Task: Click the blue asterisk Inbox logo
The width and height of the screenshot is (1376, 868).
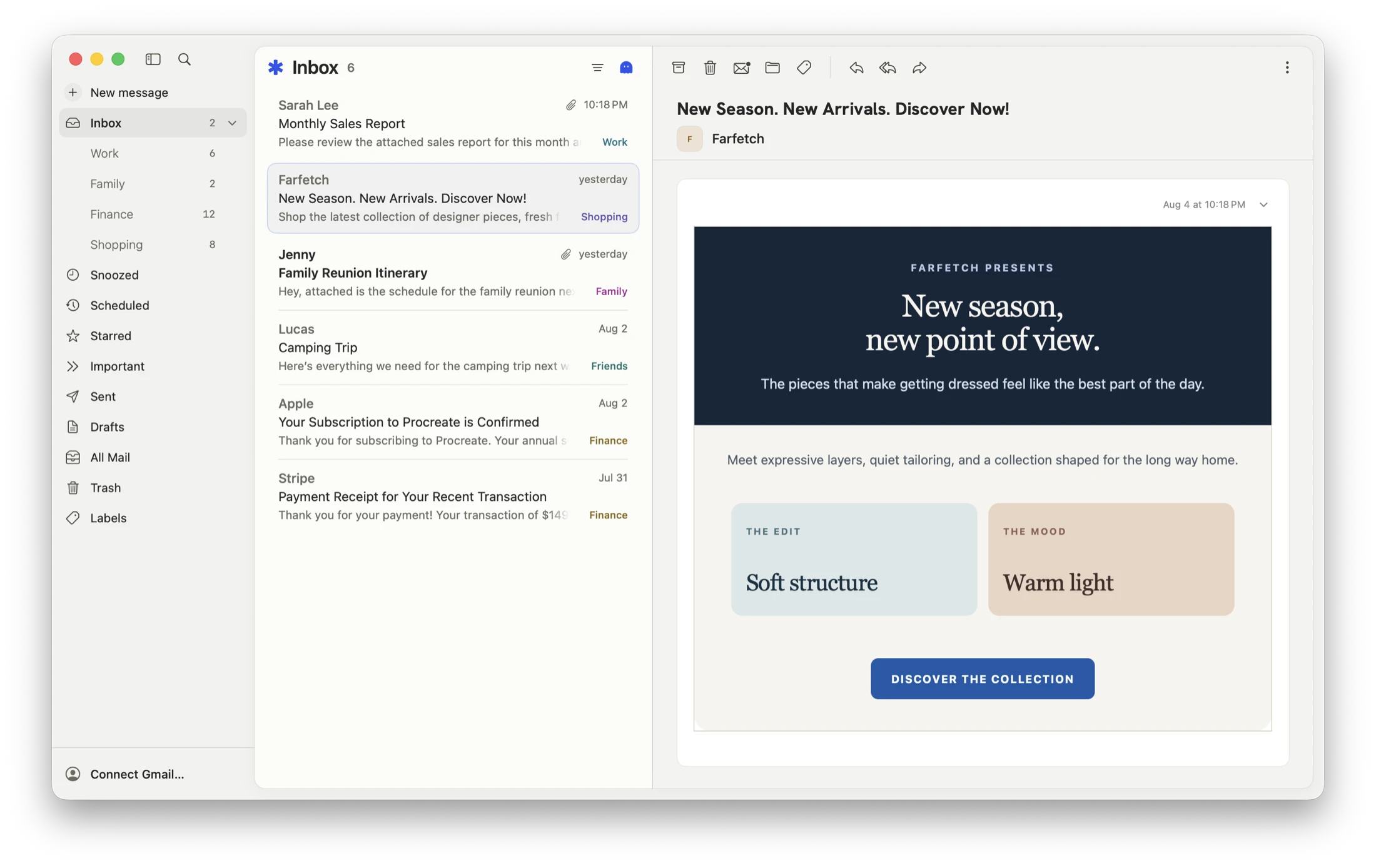Action: [x=276, y=67]
